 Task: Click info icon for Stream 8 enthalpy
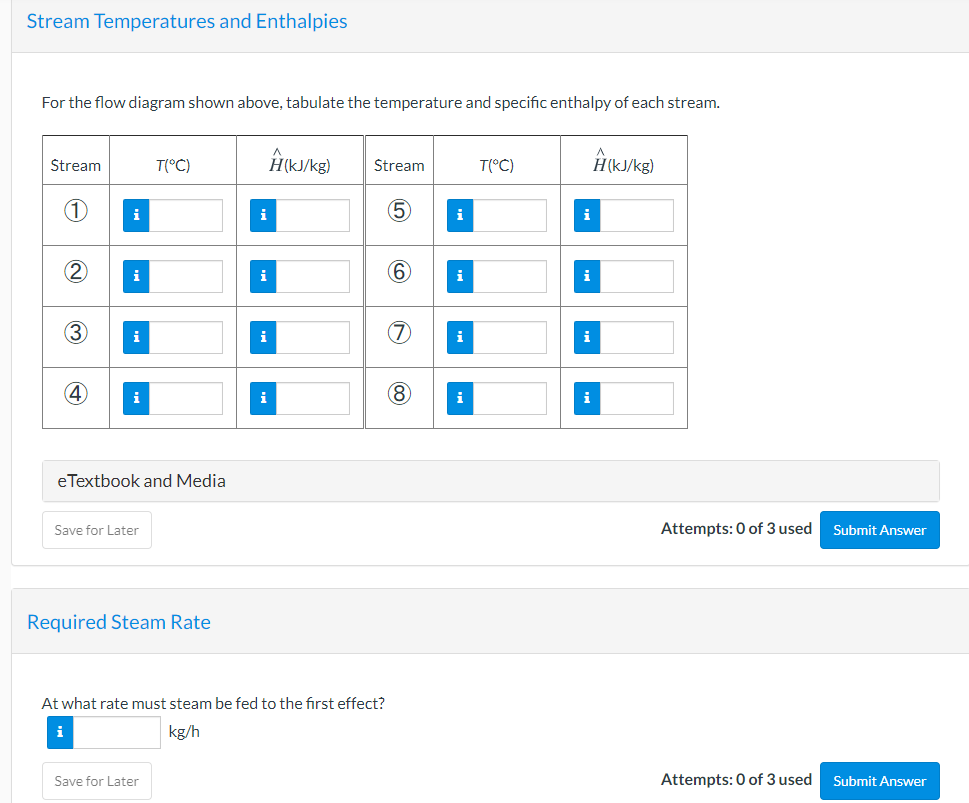click(x=587, y=398)
